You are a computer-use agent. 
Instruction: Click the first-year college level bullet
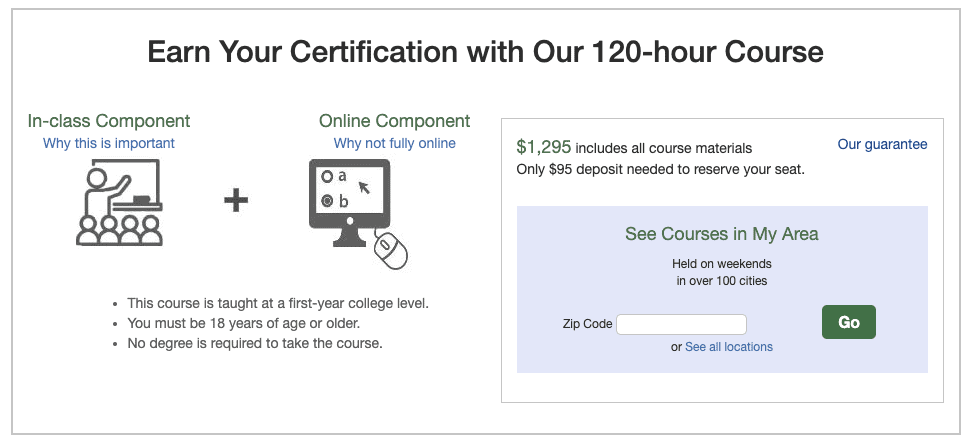click(284, 303)
